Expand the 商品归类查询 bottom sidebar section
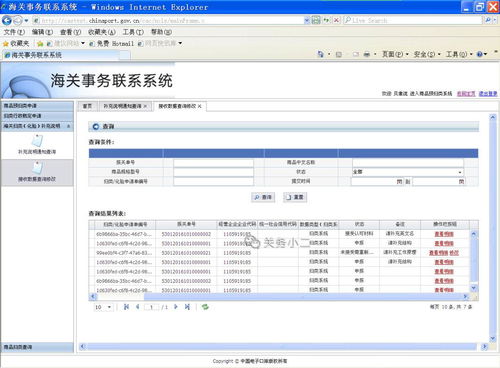This screenshot has height=368, width=500. tap(37, 347)
